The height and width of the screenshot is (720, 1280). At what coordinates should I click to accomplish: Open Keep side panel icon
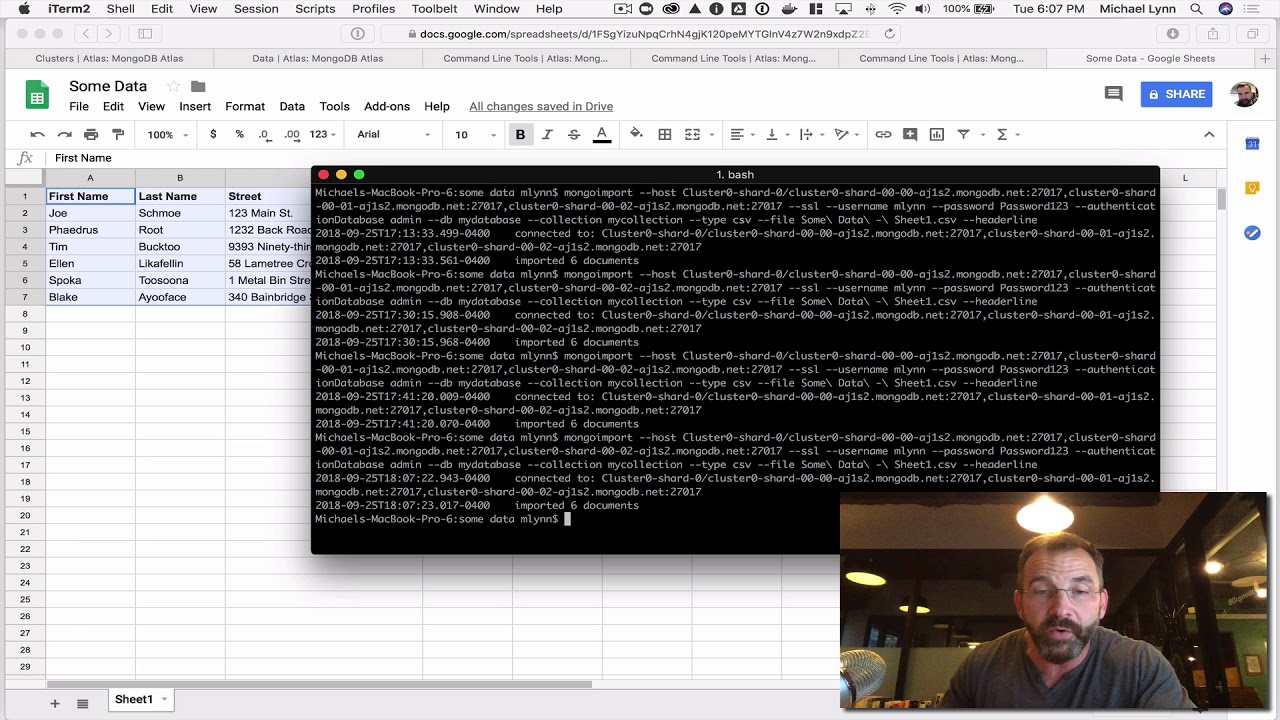tap(1252, 188)
